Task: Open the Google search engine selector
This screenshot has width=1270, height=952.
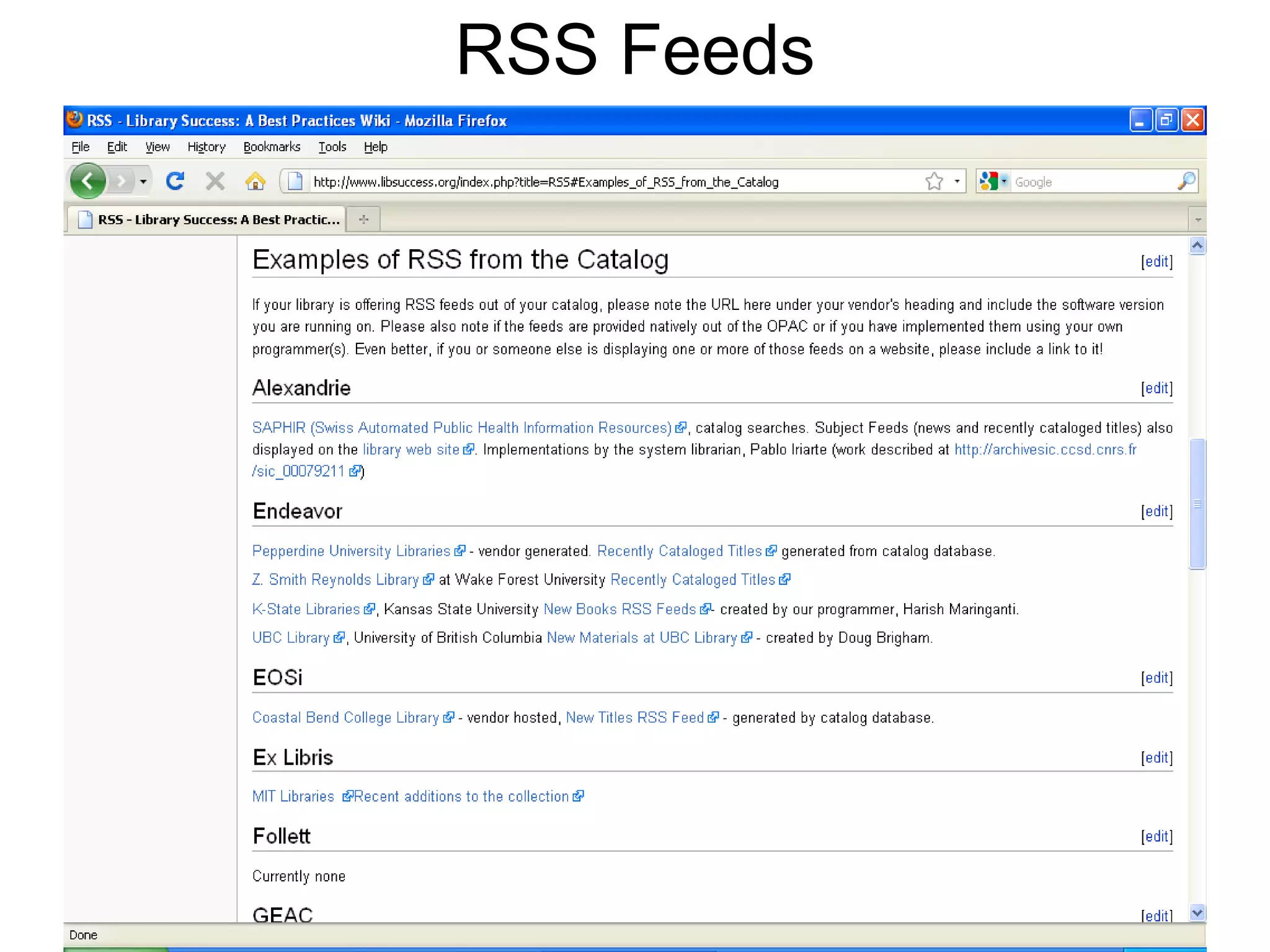Action: tap(994, 182)
